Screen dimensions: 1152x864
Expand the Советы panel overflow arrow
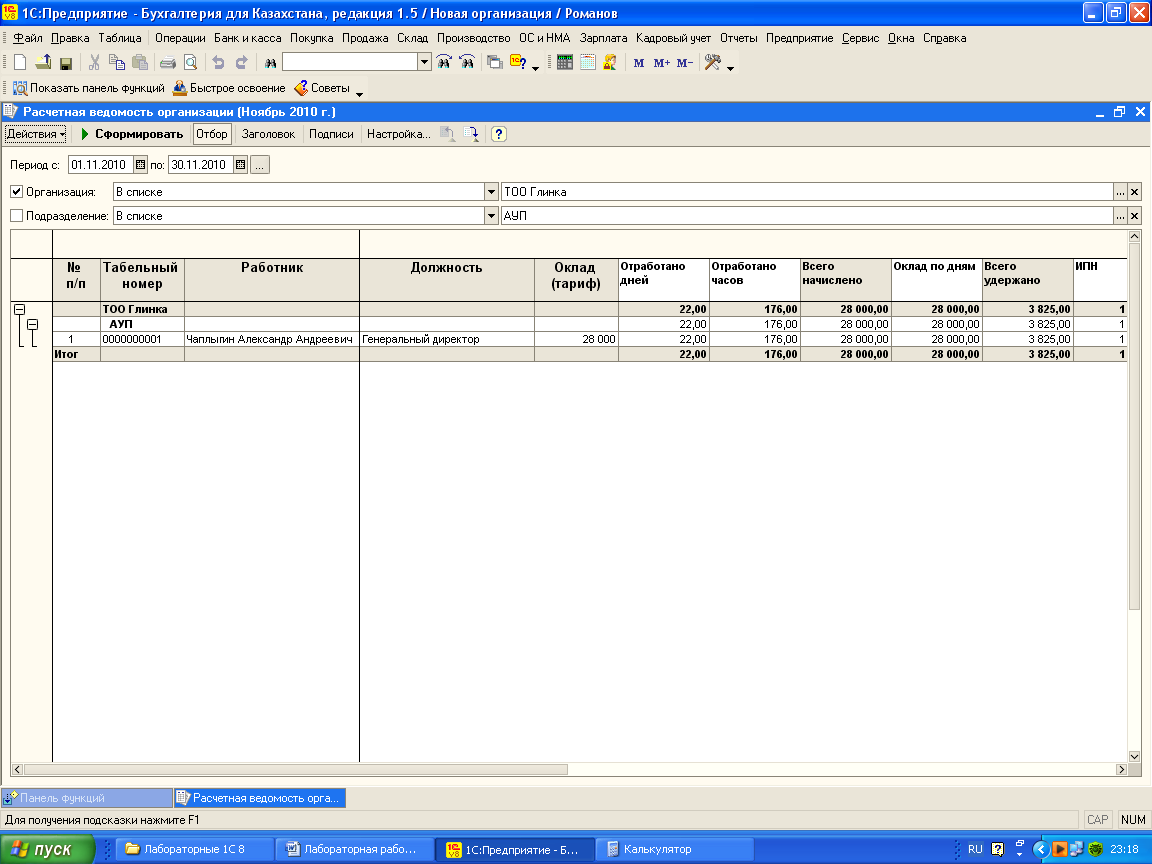pos(359,94)
